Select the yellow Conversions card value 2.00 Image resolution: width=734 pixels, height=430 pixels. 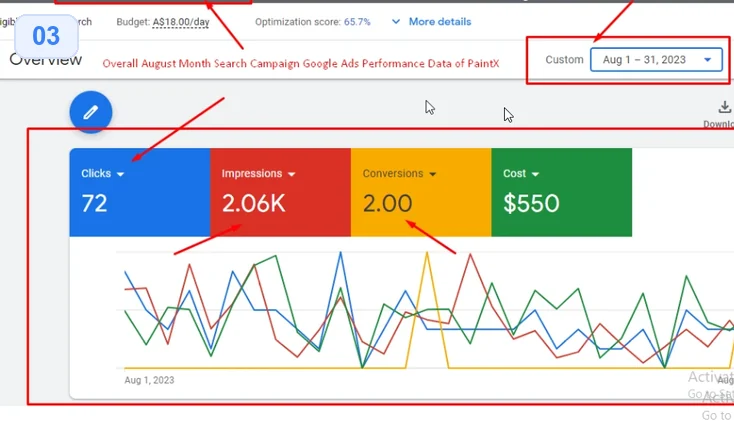(x=388, y=204)
